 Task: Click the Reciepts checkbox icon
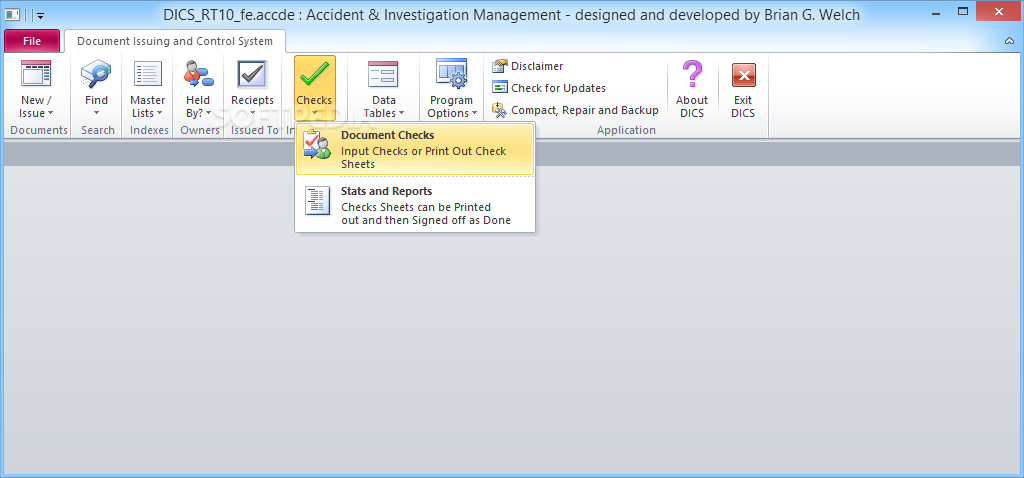click(252, 73)
